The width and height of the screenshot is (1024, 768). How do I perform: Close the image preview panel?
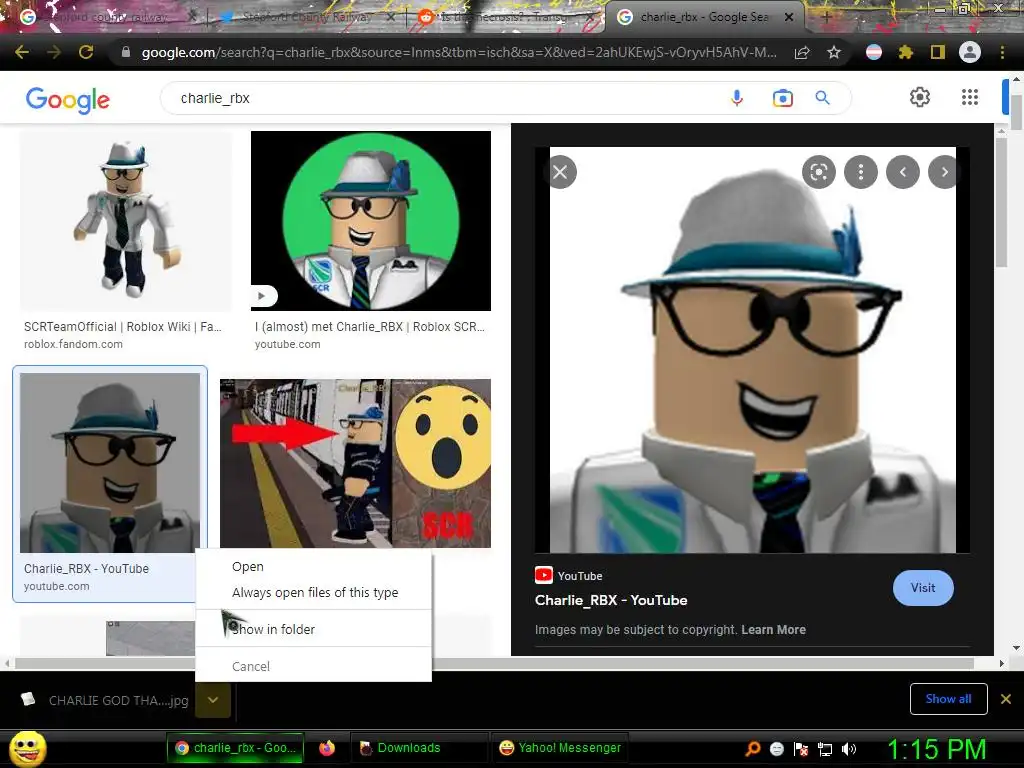coord(560,172)
